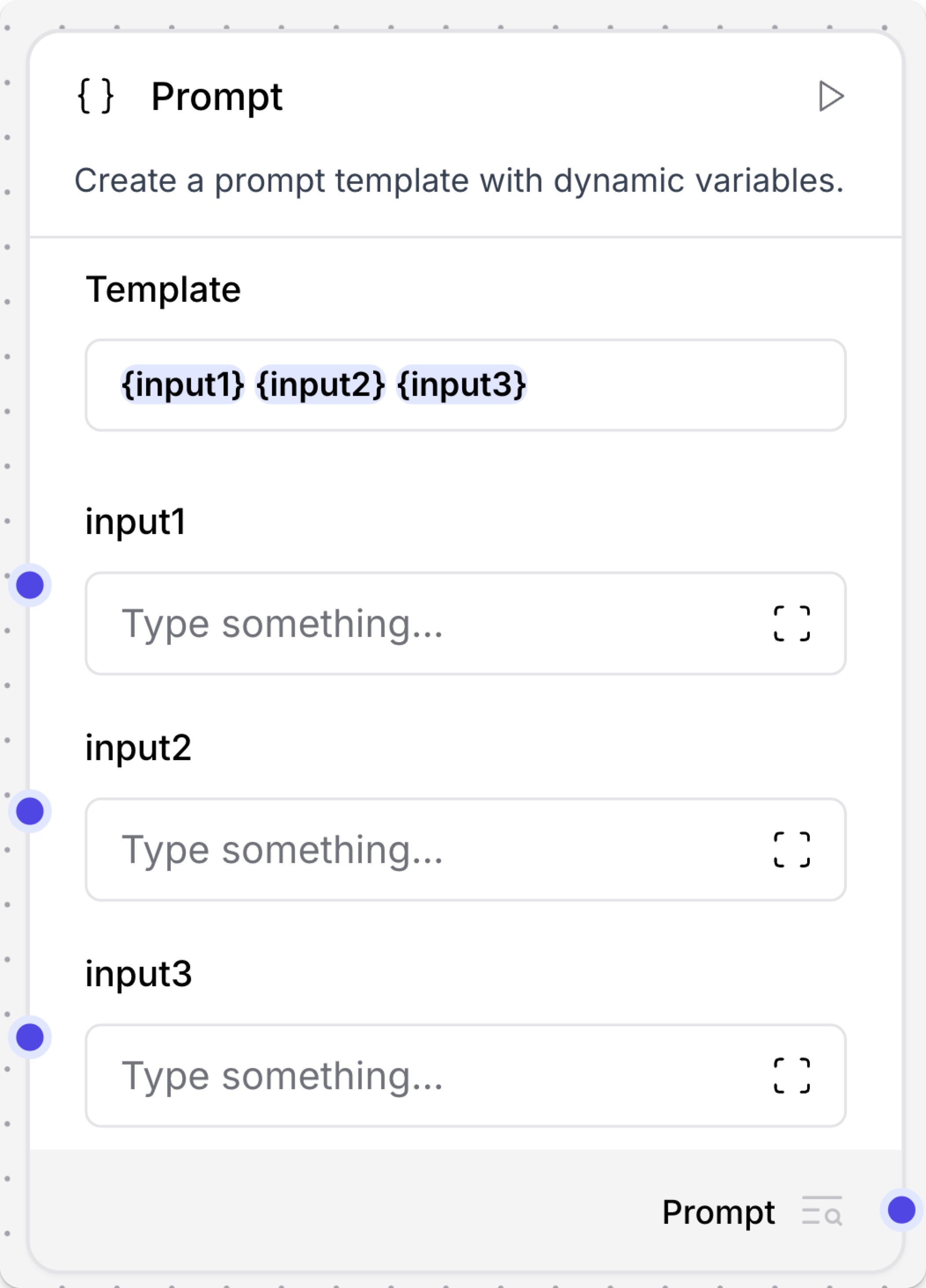This screenshot has width=926, height=1288.
Task: Click the Prompt output label at bottom
Action: click(x=720, y=1210)
